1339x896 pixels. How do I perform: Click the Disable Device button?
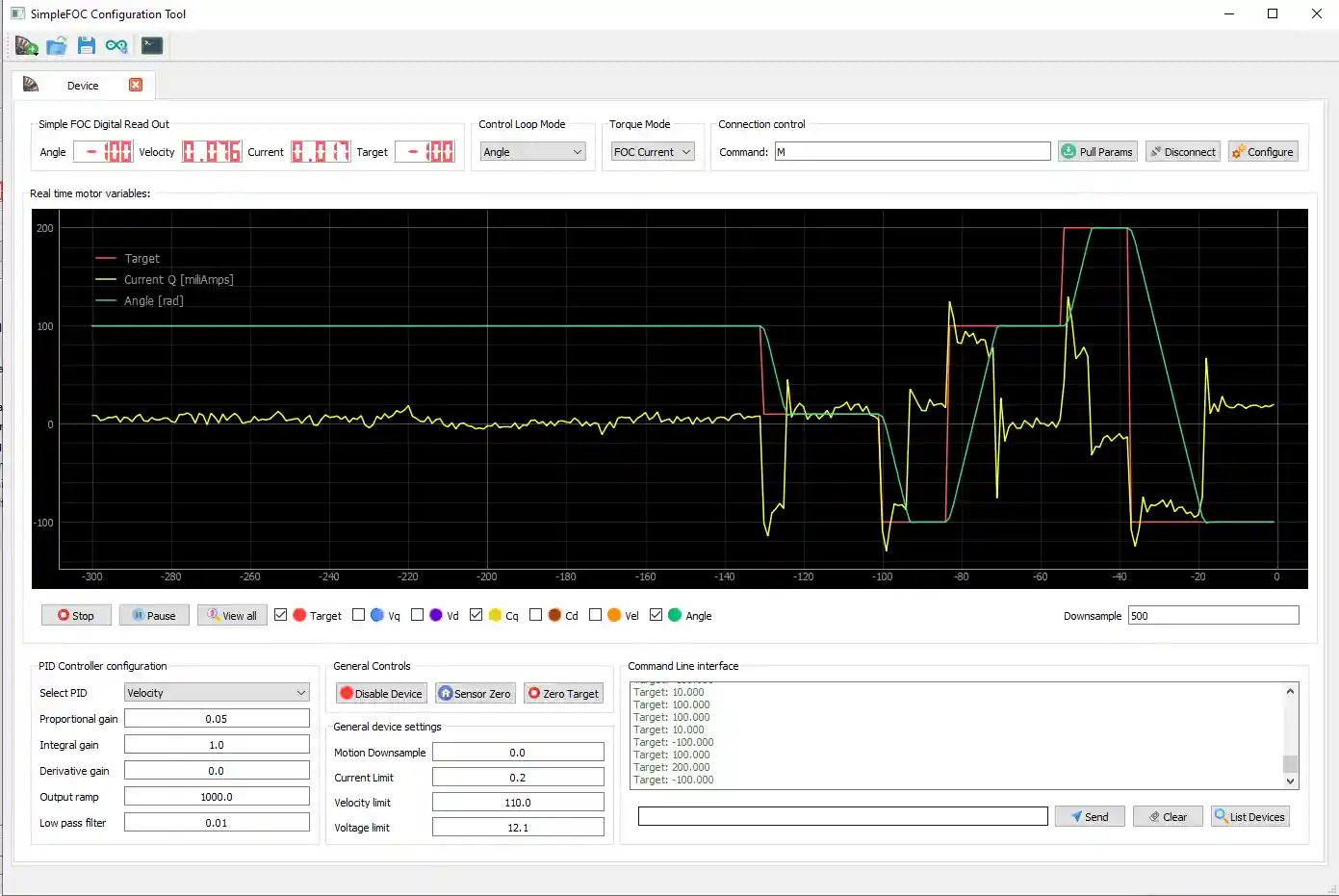(x=381, y=693)
